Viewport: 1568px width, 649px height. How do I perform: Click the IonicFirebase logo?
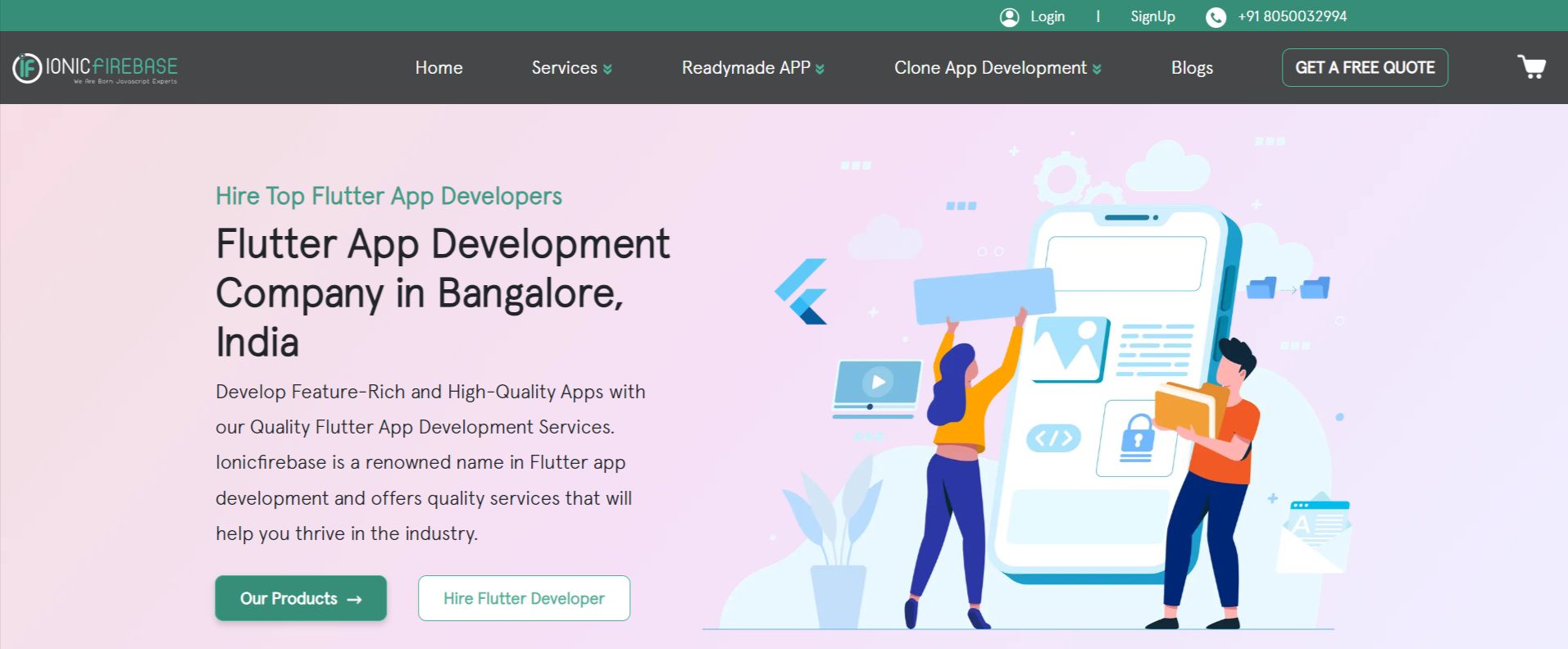95,68
